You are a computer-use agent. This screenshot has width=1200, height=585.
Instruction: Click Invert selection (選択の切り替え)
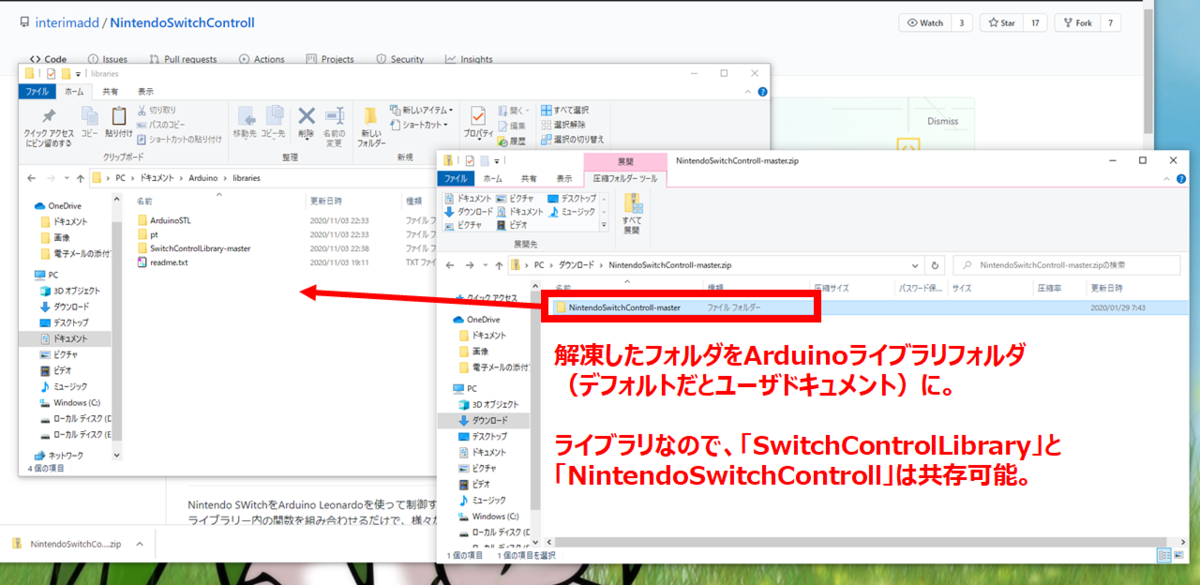(x=573, y=139)
